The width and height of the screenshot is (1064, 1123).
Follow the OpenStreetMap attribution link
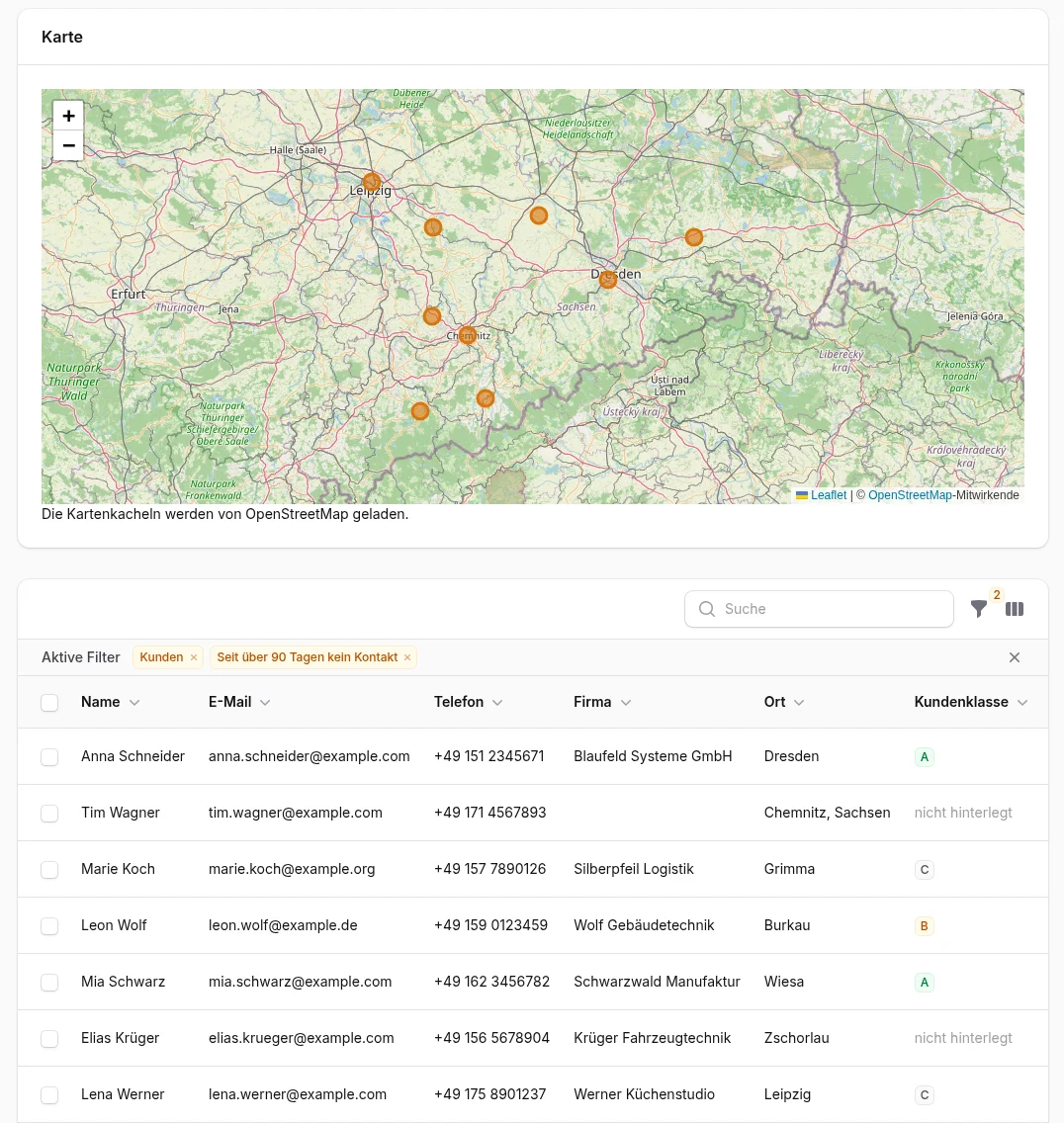910,495
